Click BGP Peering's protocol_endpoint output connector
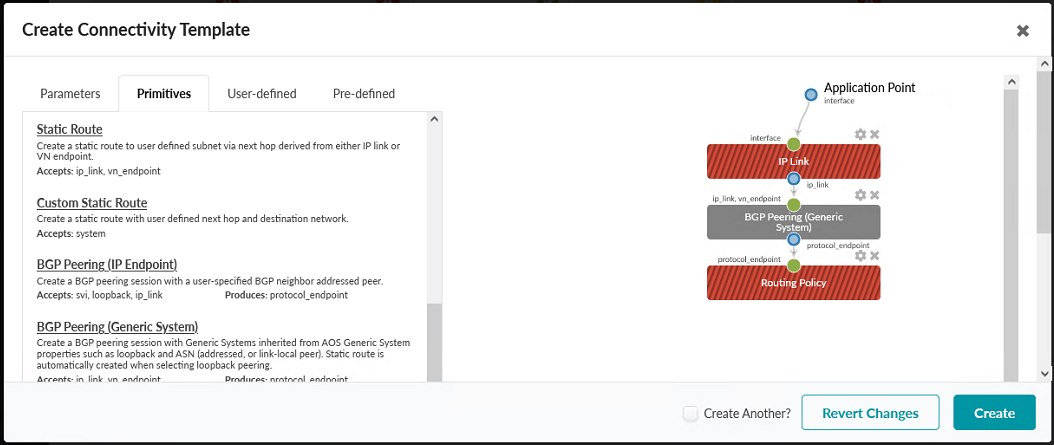The image size is (1054, 445). 794,240
